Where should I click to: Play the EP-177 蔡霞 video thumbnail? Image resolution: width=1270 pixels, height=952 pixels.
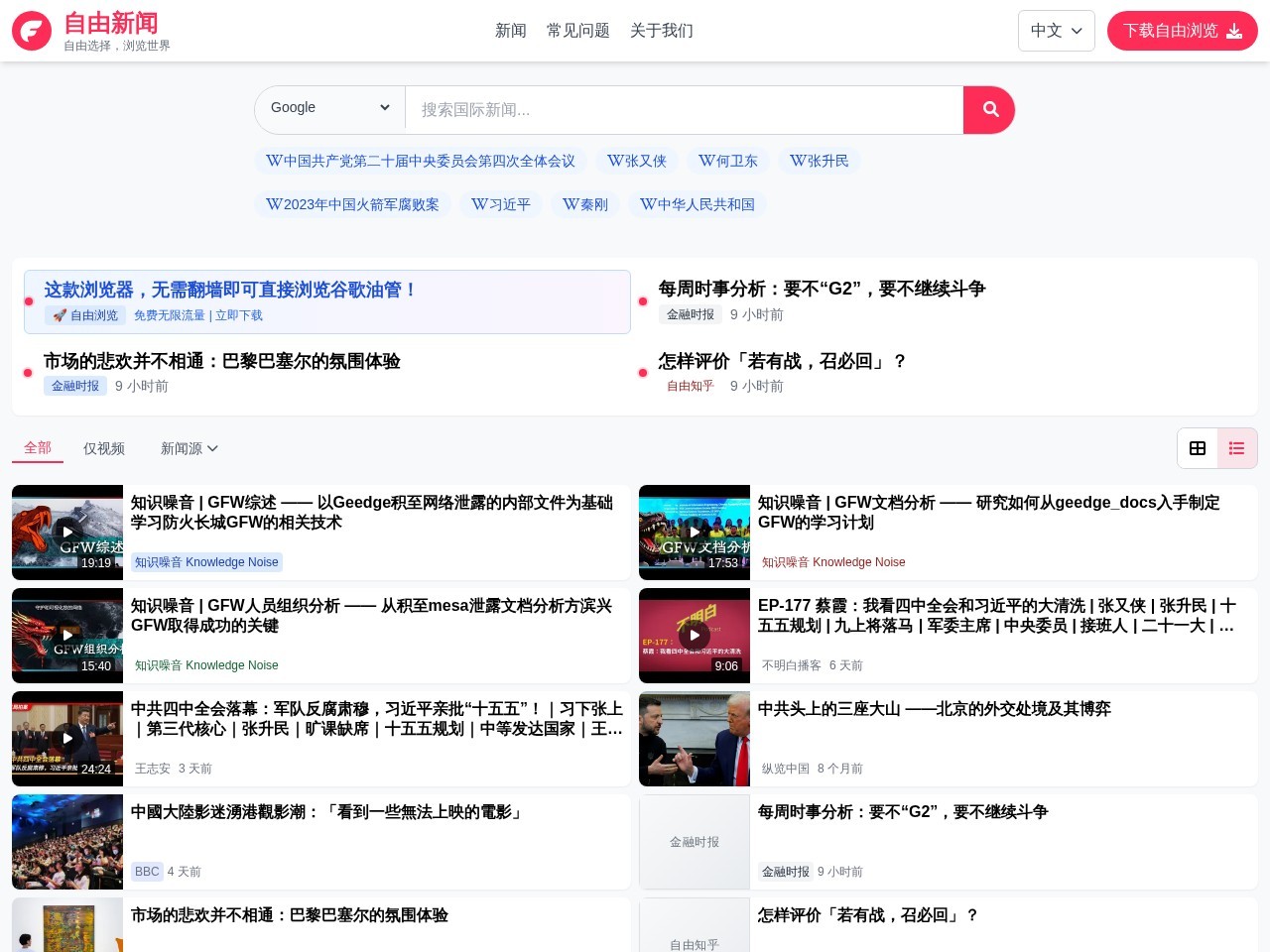695,636
